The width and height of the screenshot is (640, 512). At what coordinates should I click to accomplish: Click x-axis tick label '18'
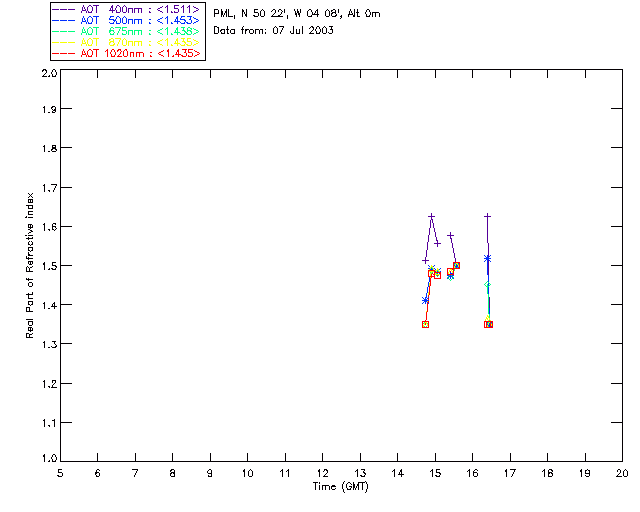[547, 473]
